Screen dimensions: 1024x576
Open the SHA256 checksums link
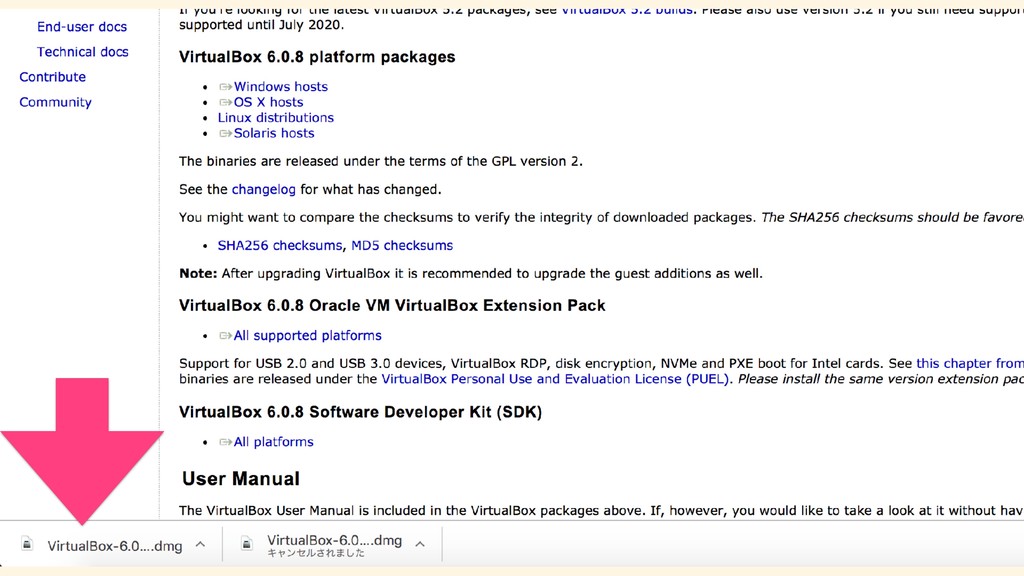point(280,246)
